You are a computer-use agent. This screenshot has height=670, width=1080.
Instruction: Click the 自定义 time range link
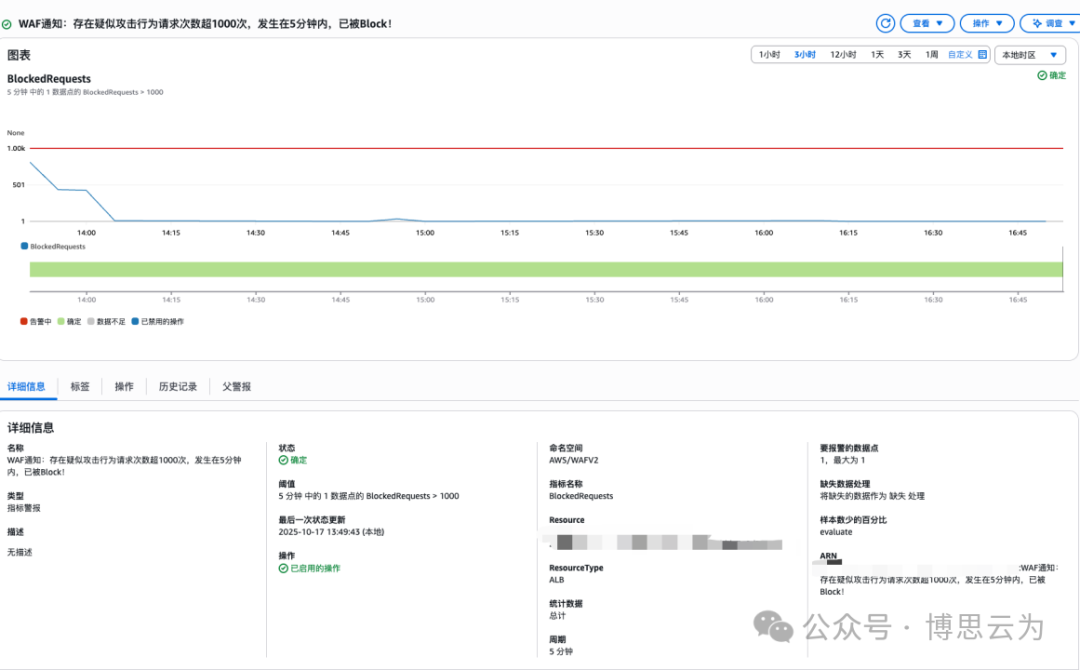point(960,54)
